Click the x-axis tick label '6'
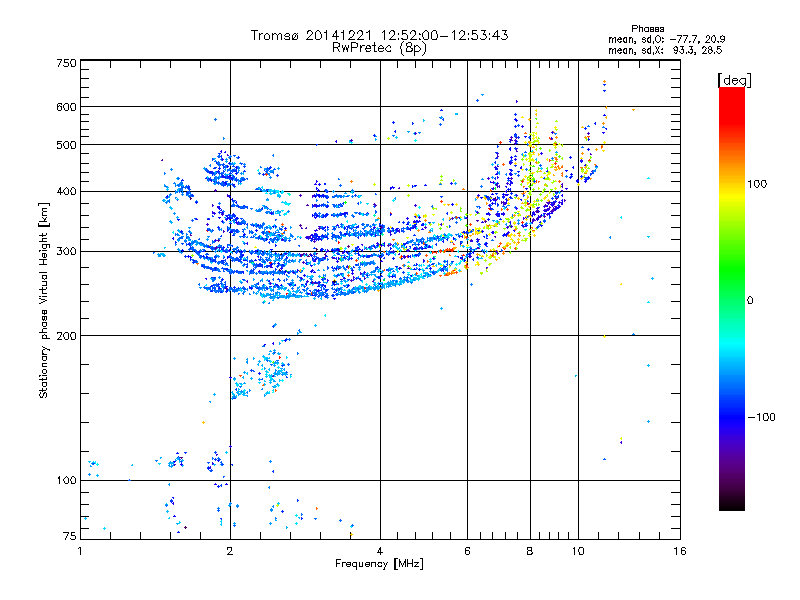 pyautogui.click(x=467, y=551)
